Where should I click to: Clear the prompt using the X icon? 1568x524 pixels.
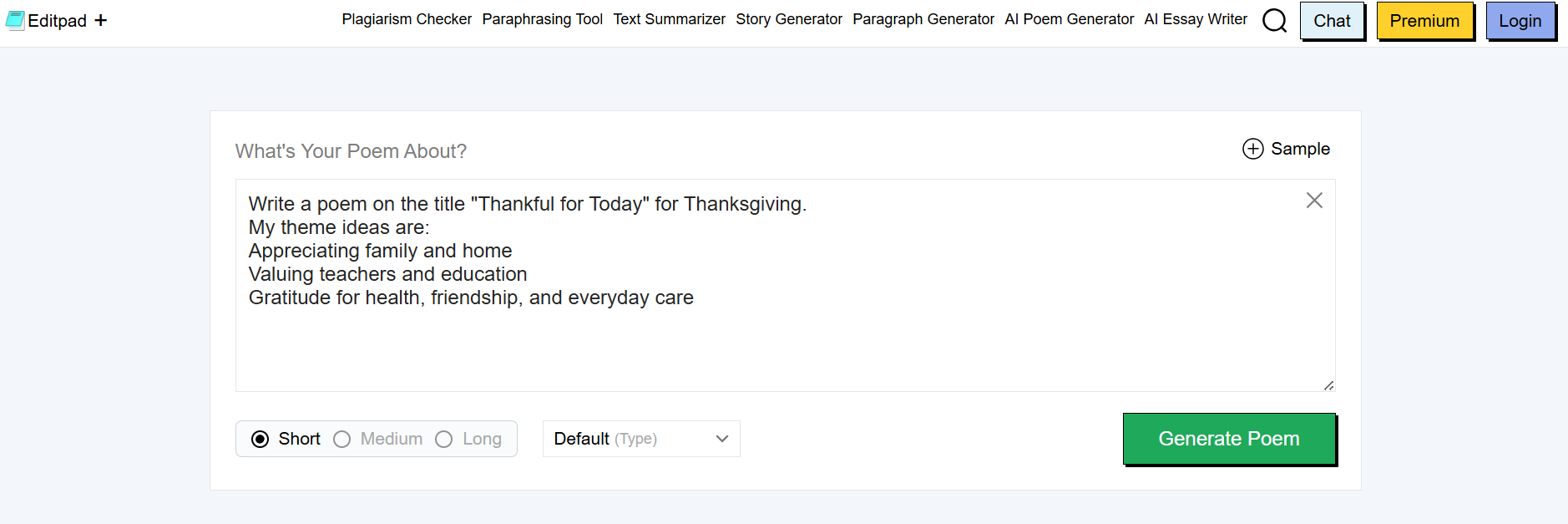(1314, 201)
